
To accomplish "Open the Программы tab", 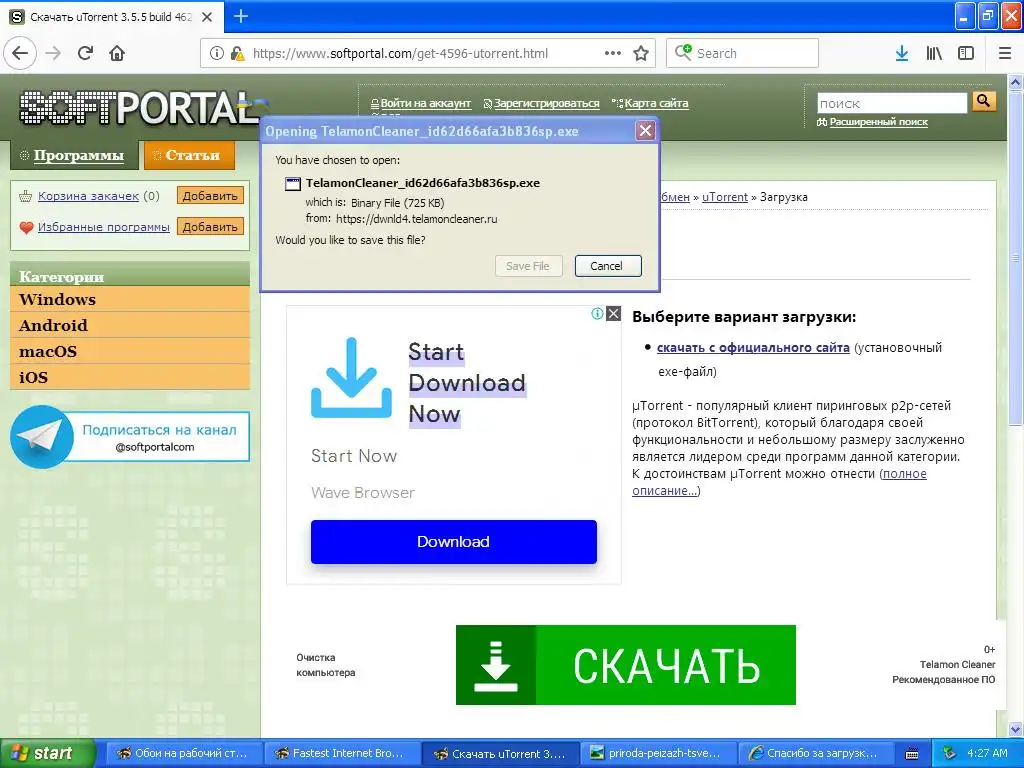I will 74,155.
